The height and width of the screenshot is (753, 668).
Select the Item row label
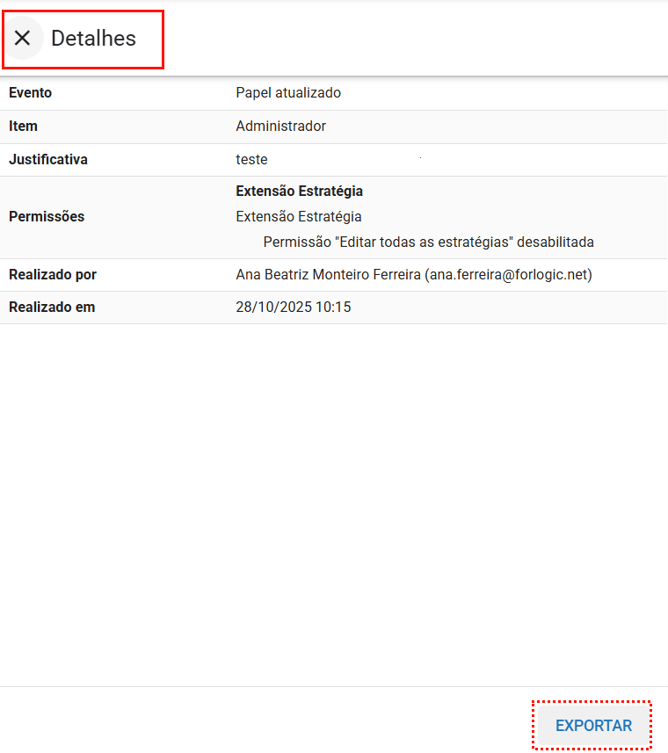coord(23,126)
